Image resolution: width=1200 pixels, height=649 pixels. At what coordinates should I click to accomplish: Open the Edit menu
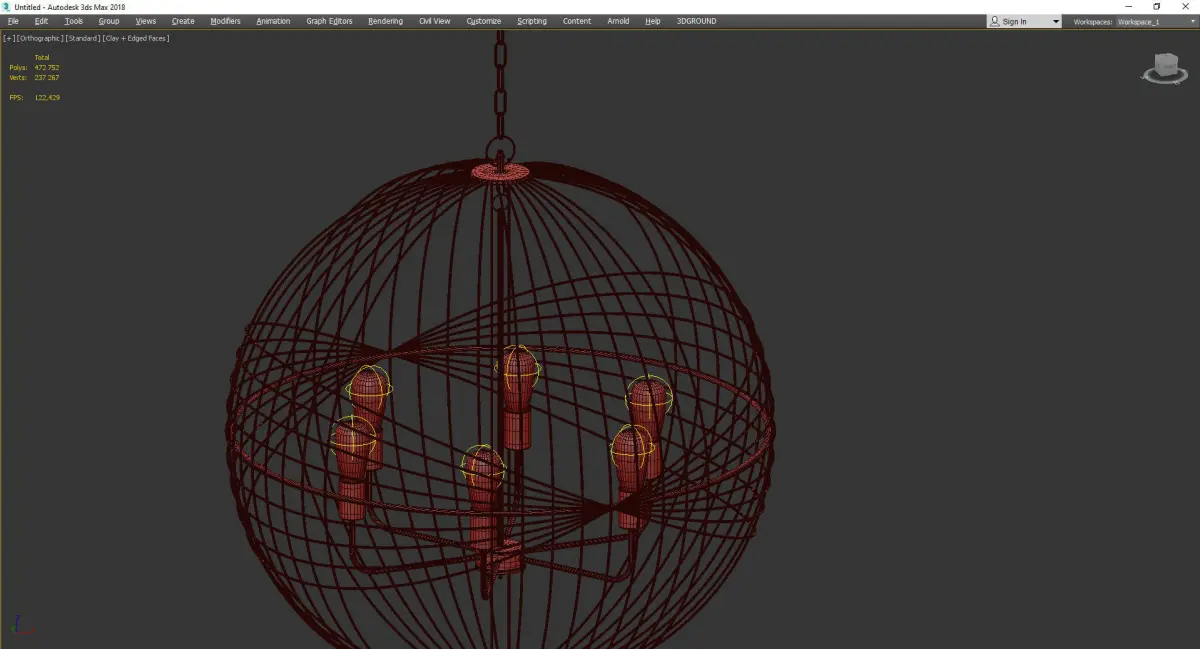(41, 21)
